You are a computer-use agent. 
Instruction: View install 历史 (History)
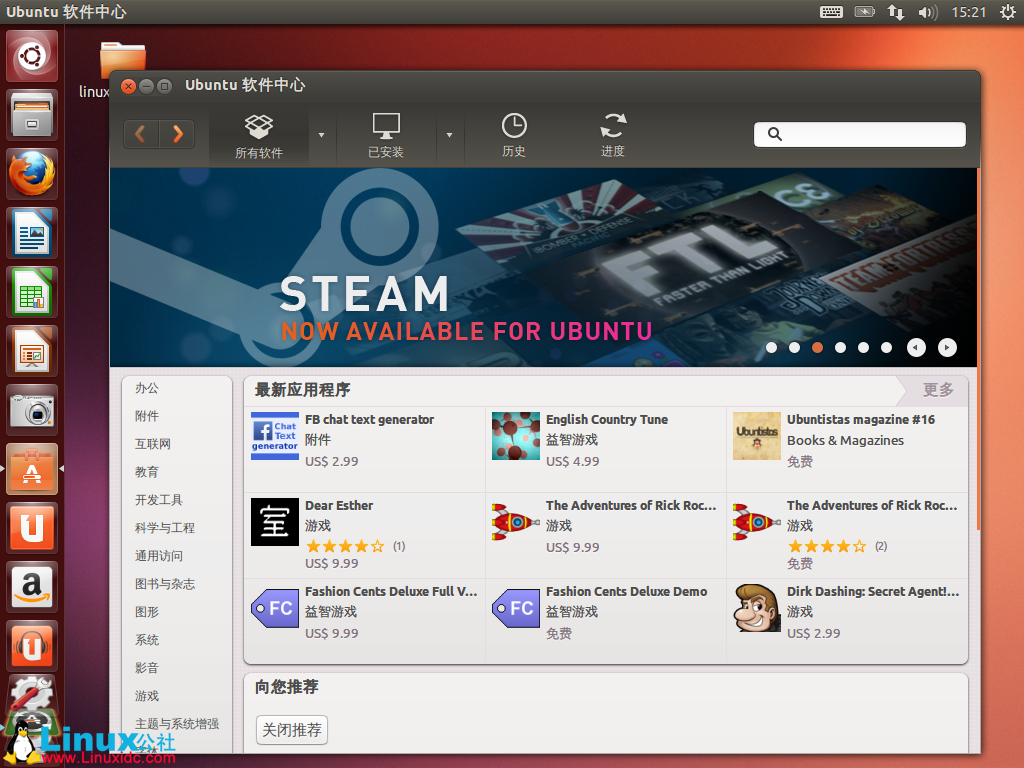pyautogui.click(x=514, y=135)
